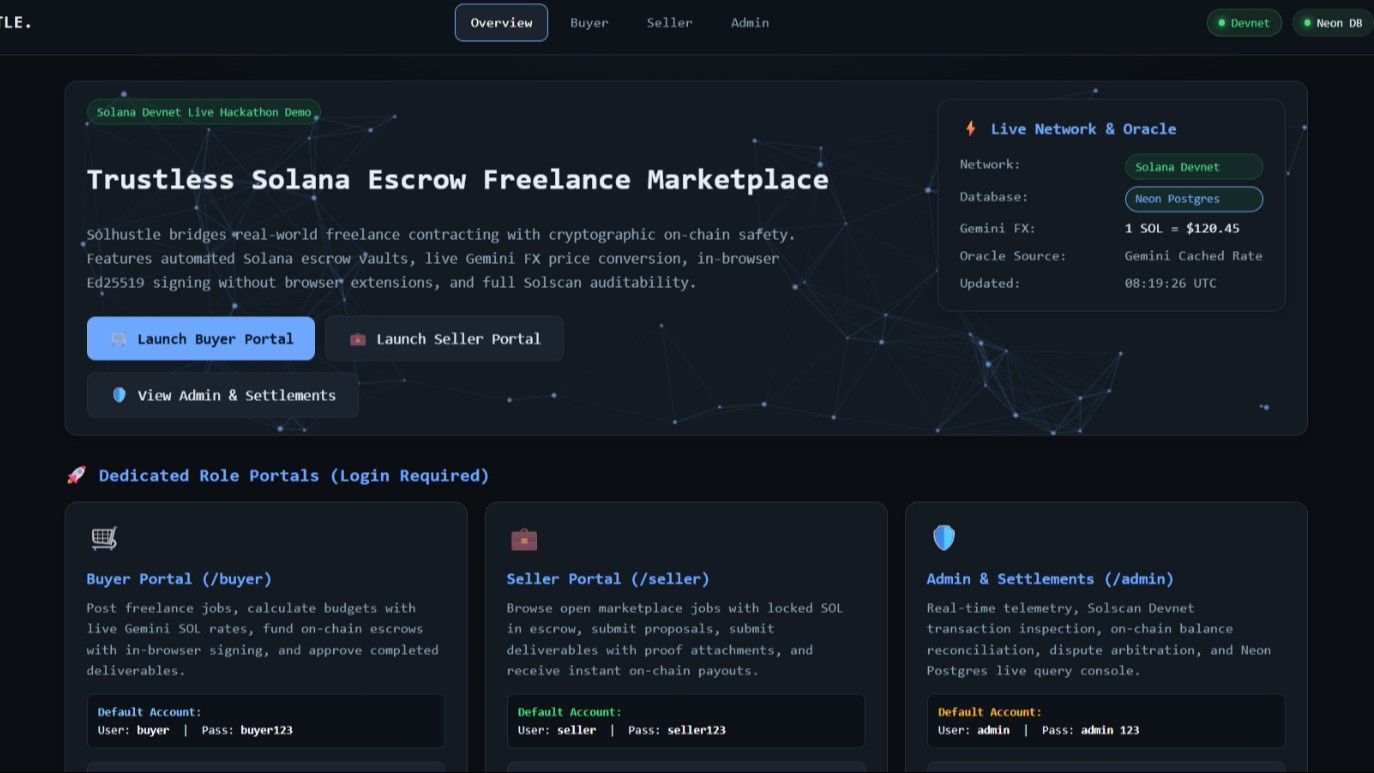The image size is (1374, 773).
Task: Click the Live Network & Oracle panel title
Action: pos(1083,129)
